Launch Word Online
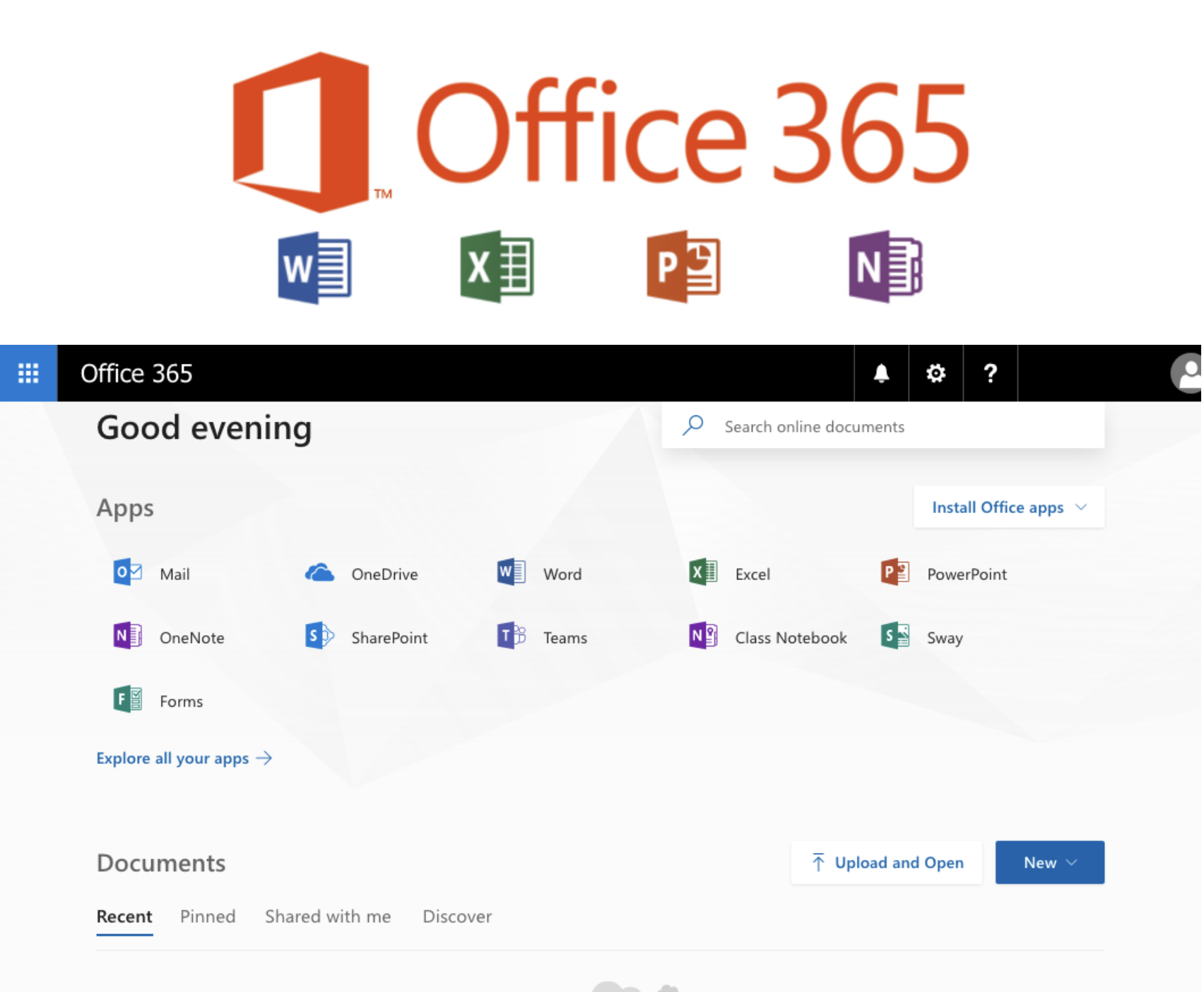The height and width of the screenshot is (992, 1204). click(541, 573)
